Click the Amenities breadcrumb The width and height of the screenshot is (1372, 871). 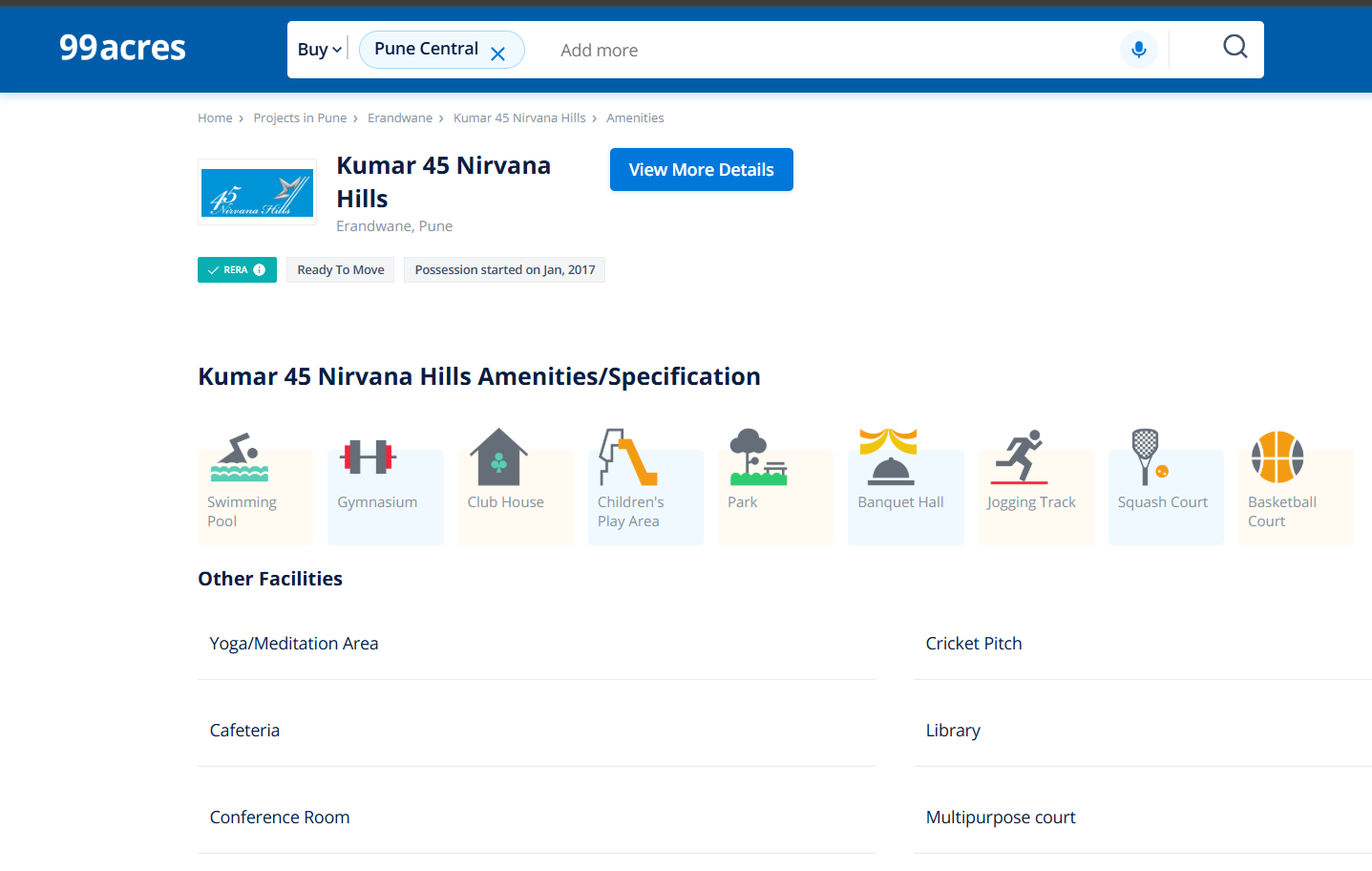click(x=635, y=118)
